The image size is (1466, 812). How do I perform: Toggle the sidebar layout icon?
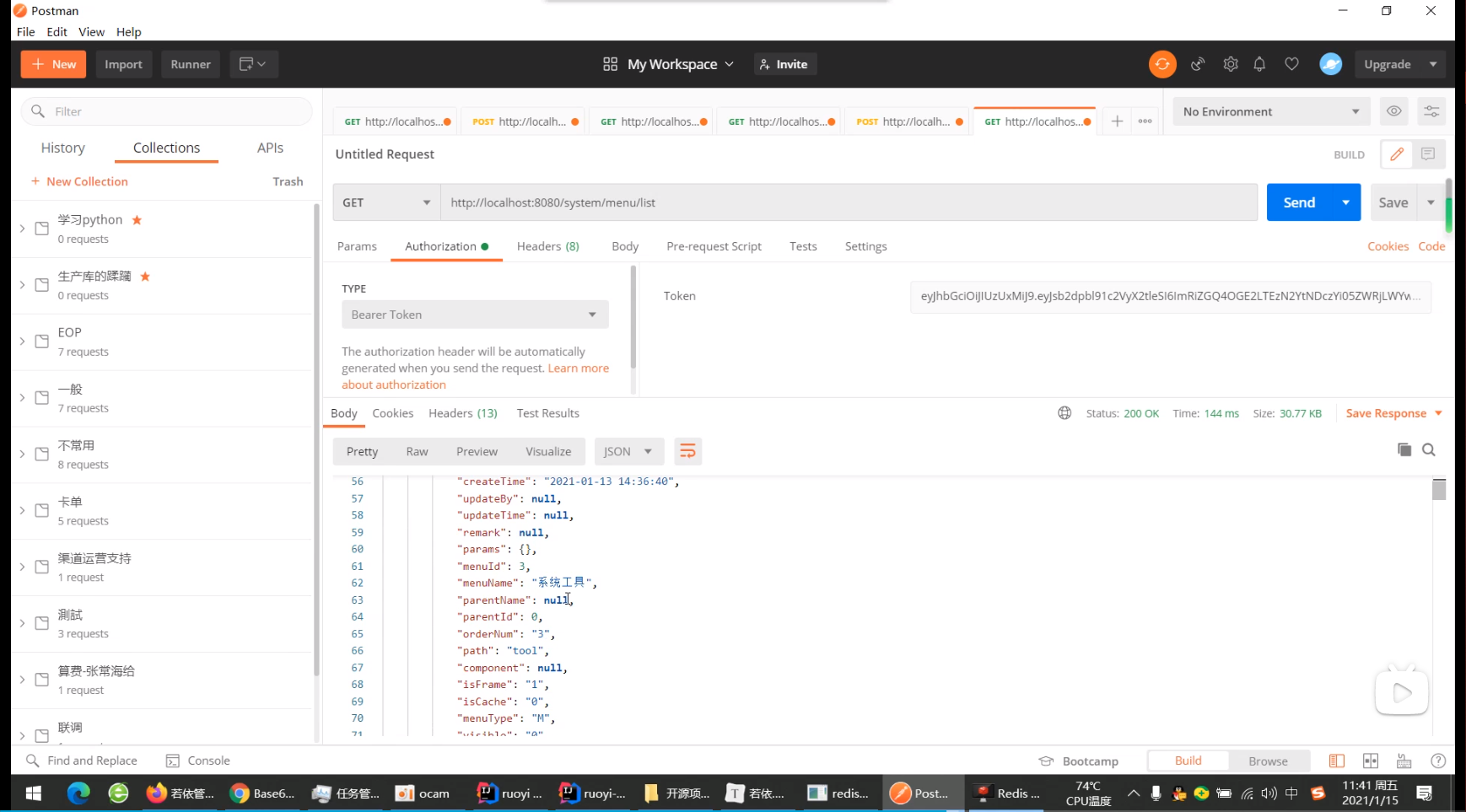coord(1337,761)
